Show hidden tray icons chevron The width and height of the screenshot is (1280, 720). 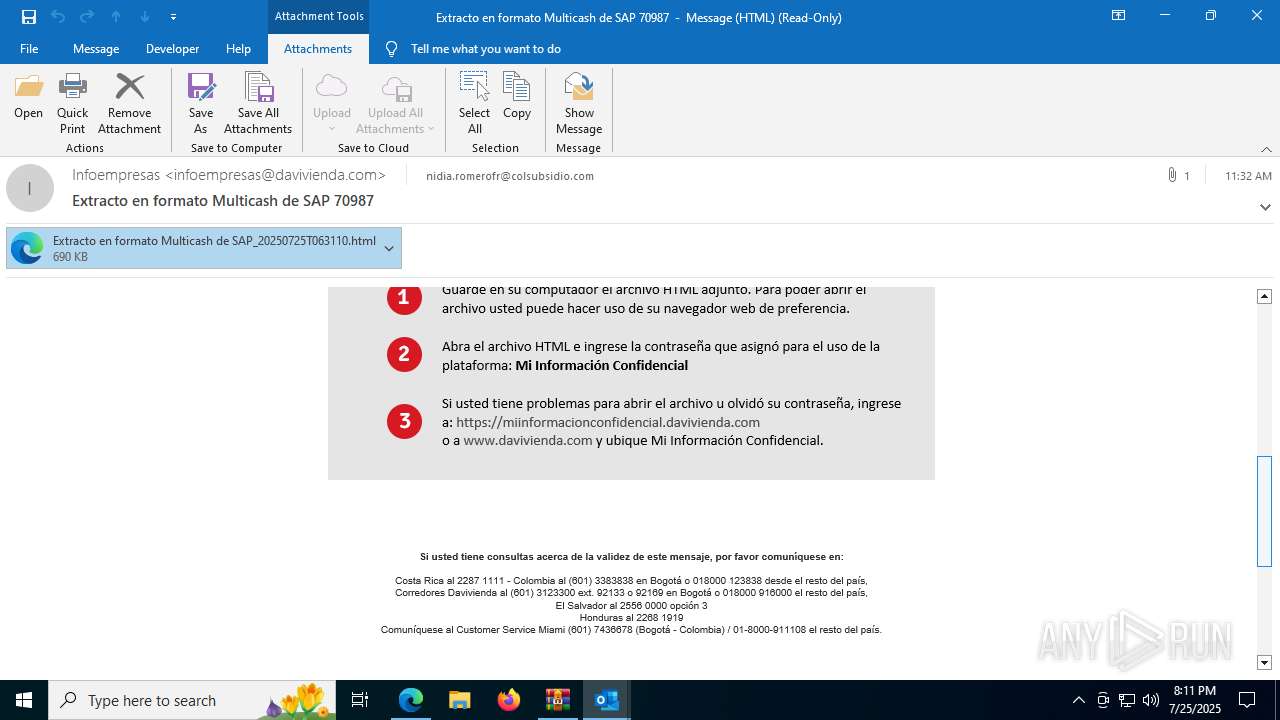point(1078,700)
